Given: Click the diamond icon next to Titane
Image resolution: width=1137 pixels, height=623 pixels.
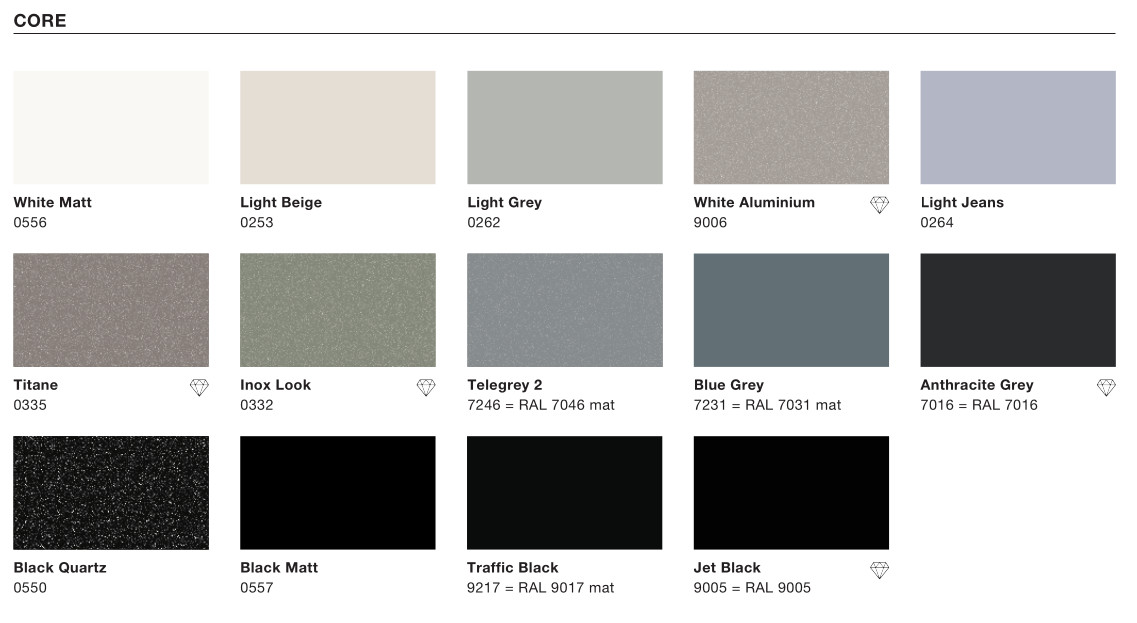Looking at the screenshot, I should (199, 387).
